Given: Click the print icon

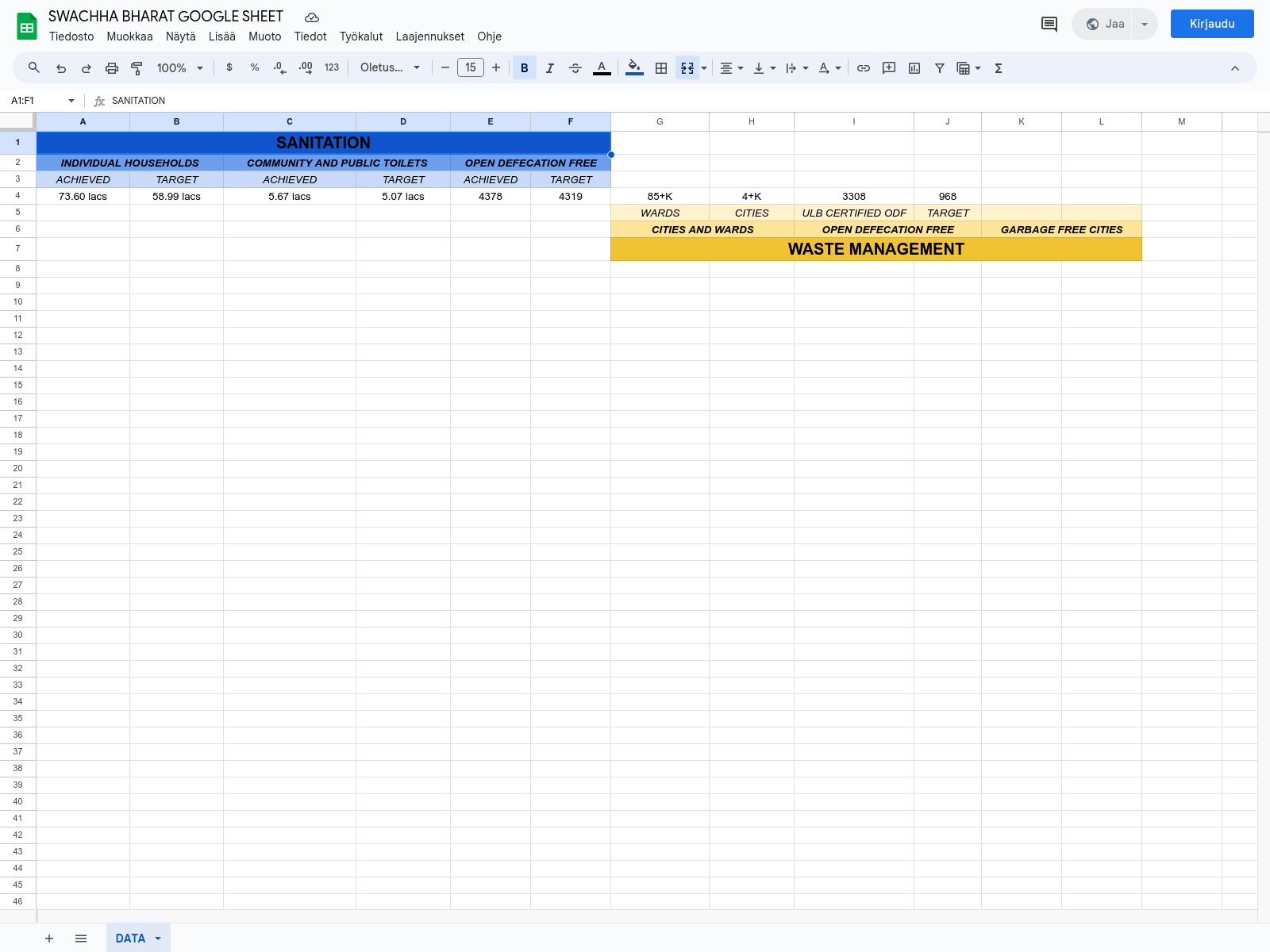Looking at the screenshot, I should coord(112,68).
